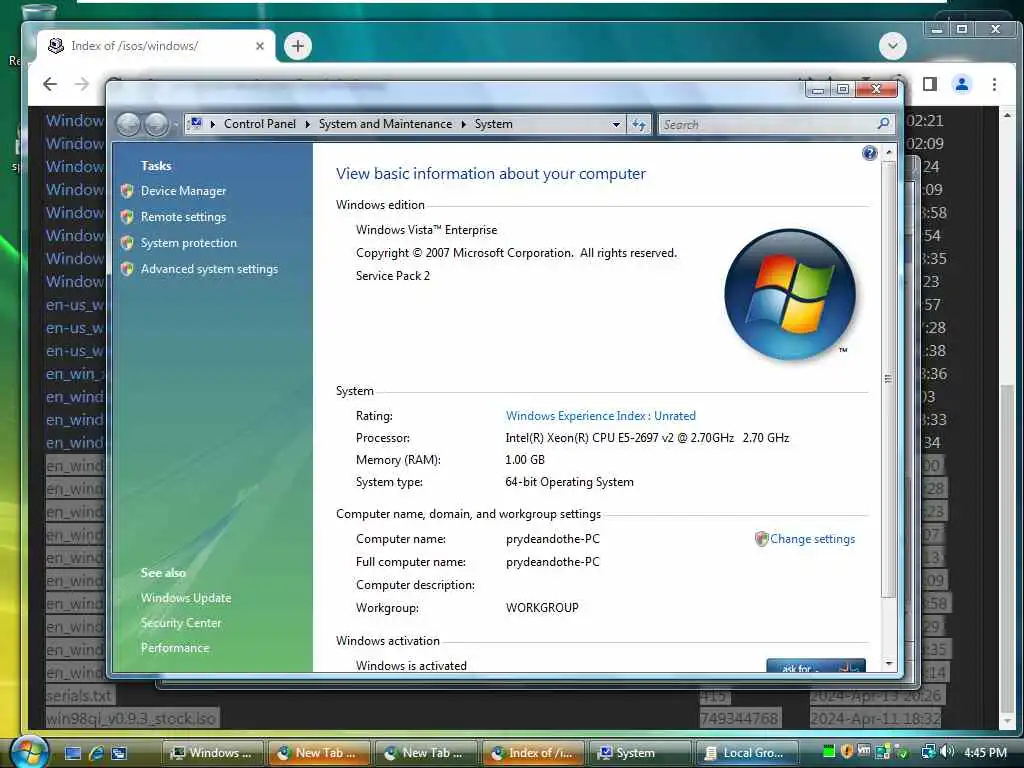Viewport: 1024px width, 768px height.
Task: Launch Internet Explorer from quick launch
Action: (96, 753)
